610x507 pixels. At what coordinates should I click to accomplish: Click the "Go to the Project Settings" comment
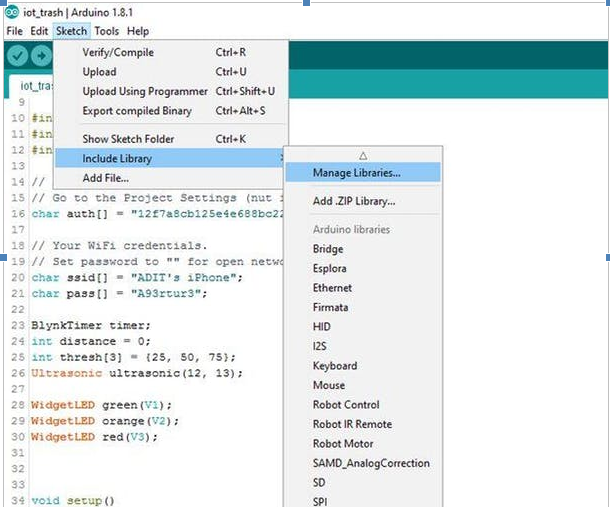157,198
